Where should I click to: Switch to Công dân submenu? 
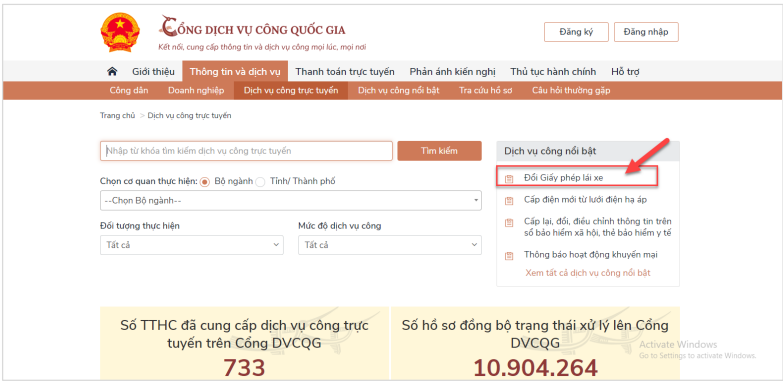[x=129, y=91]
